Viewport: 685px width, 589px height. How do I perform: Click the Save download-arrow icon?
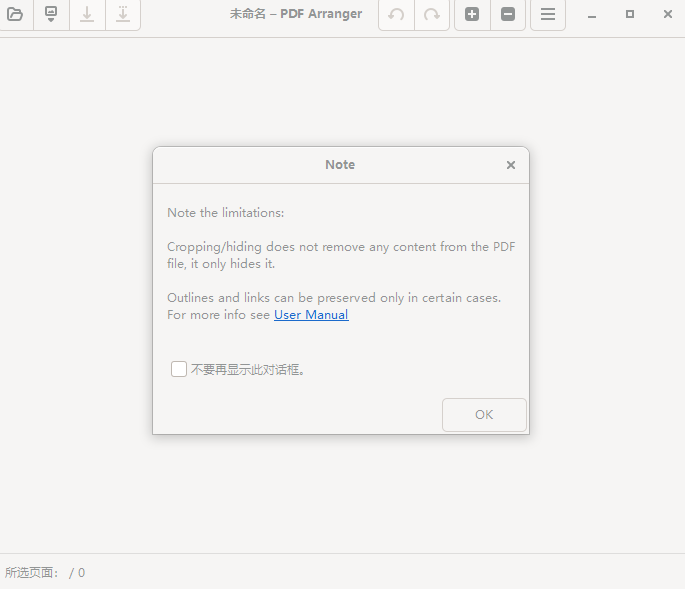click(x=87, y=15)
